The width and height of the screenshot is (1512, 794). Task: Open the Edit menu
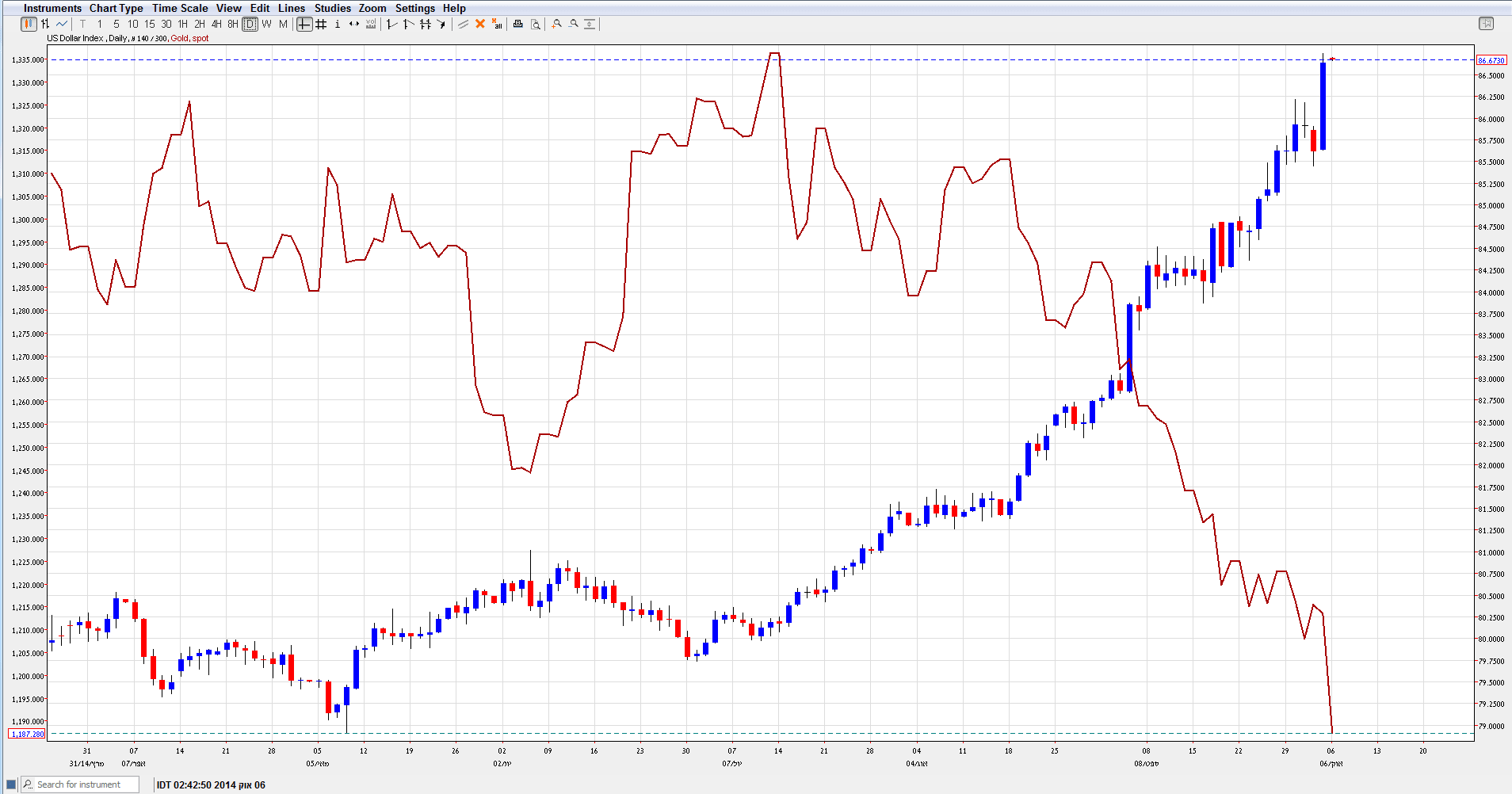[260, 8]
